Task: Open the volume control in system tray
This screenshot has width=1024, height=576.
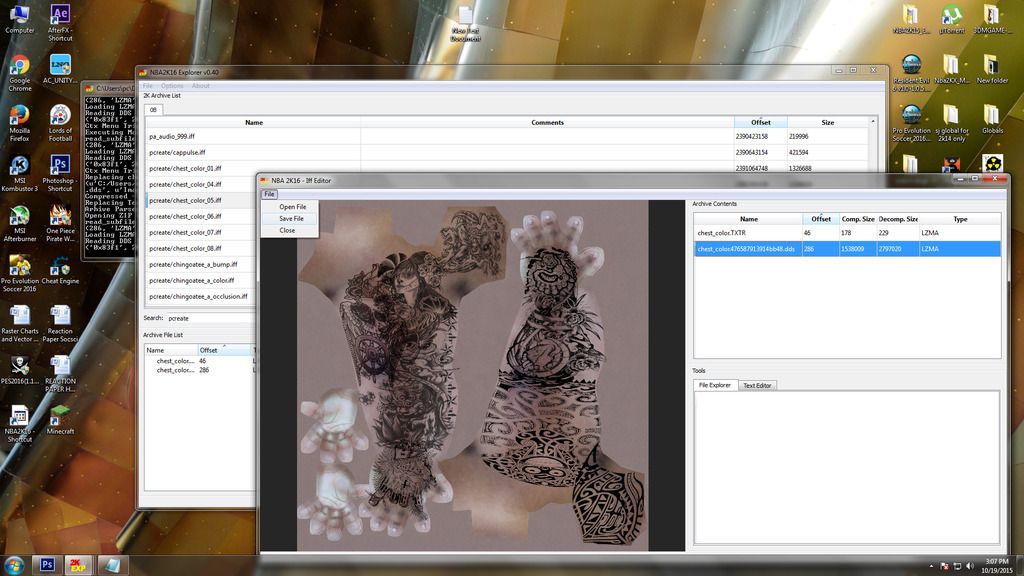Action: click(x=970, y=566)
